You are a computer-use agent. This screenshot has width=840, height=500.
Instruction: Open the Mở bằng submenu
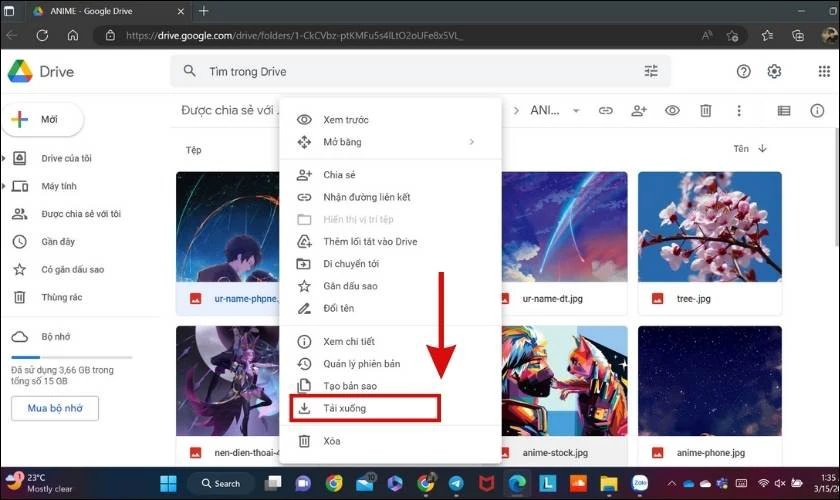click(x=390, y=142)
